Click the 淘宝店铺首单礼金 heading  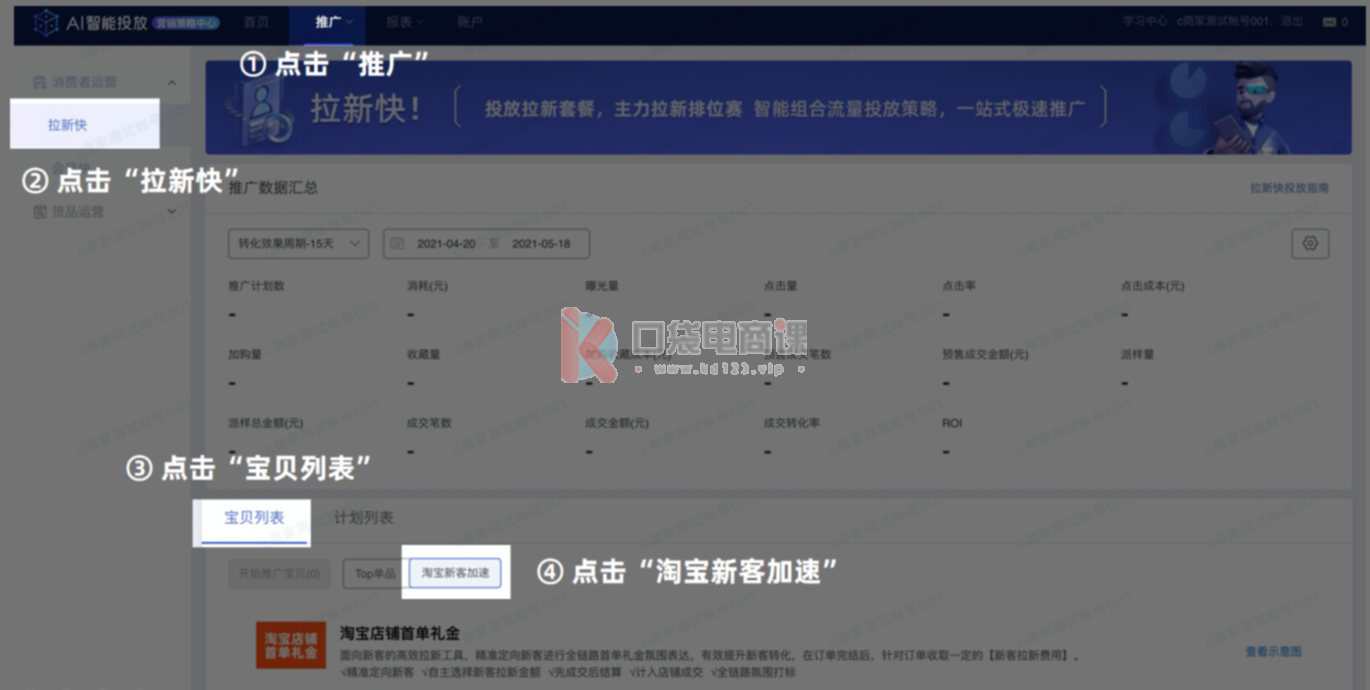click(x=400, y=633)
